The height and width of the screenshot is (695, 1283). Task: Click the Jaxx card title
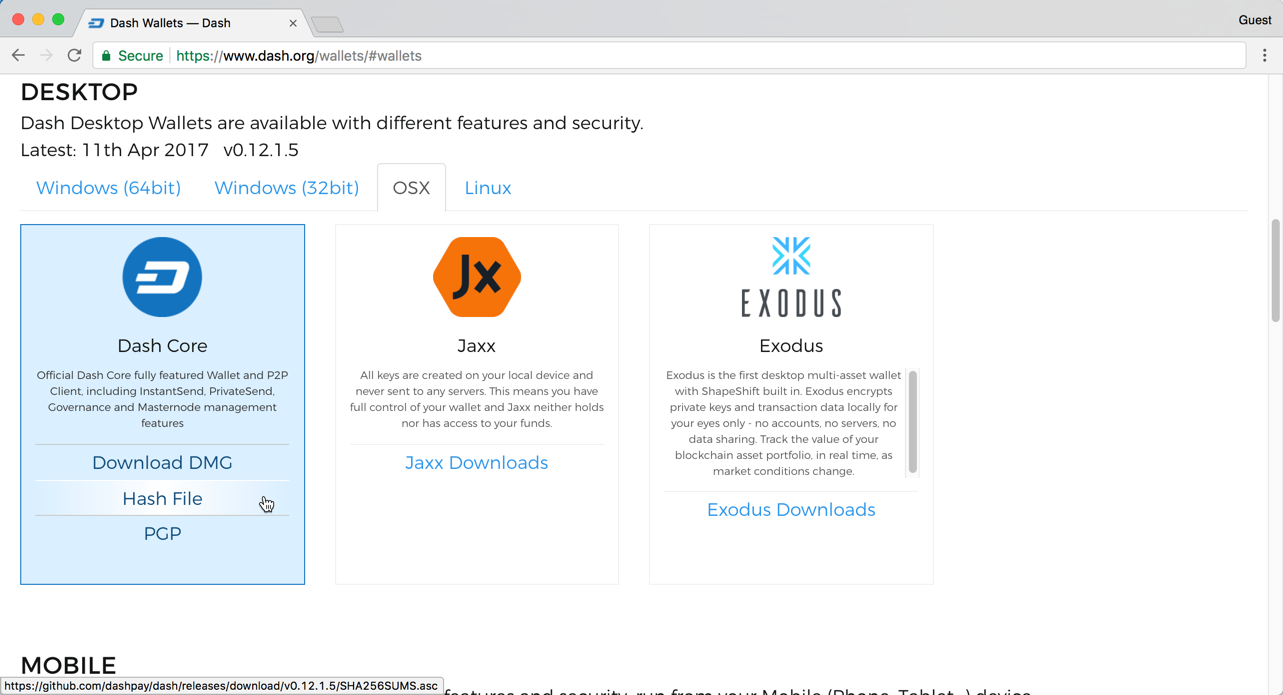pyautogui.click(x=477, y=346)
